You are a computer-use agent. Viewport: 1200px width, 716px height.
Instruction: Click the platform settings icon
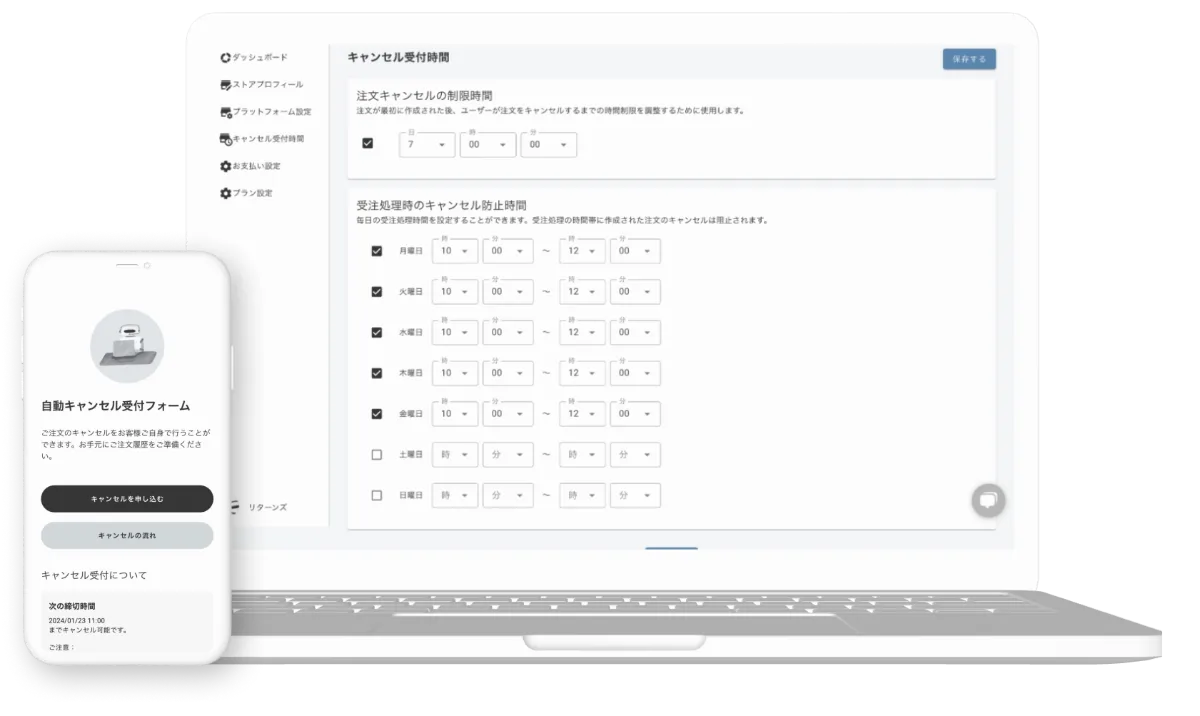point(225,112)
